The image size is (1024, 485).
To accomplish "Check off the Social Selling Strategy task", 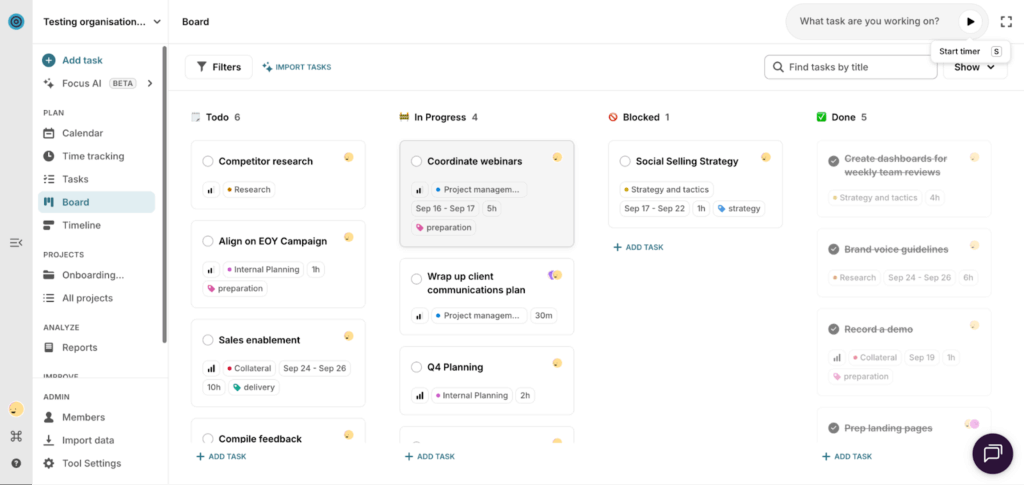I will coord(625,161).
